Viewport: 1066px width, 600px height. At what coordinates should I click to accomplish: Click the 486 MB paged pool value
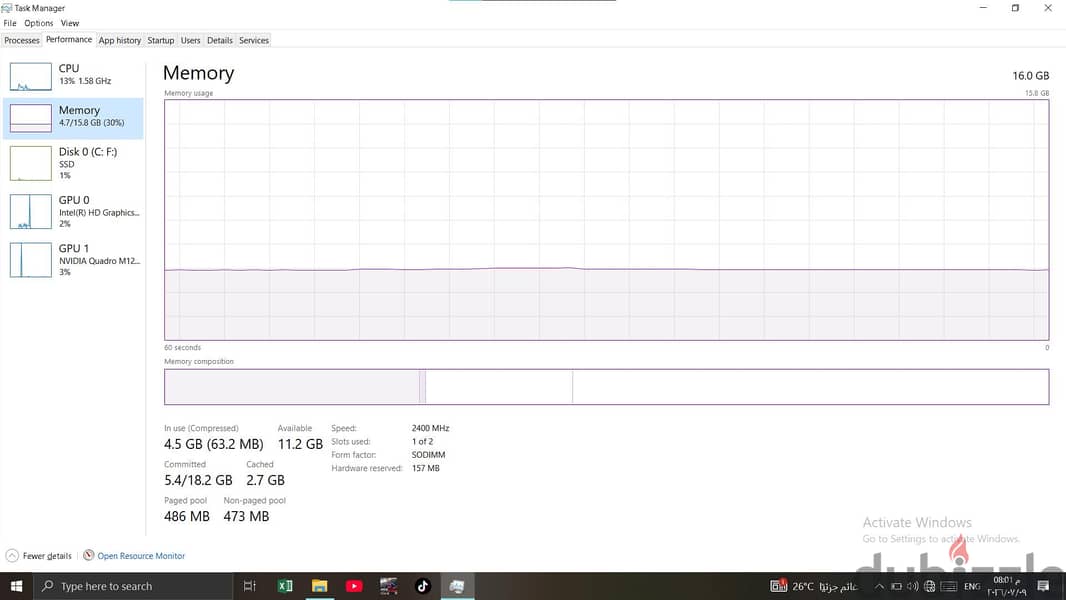[x=187, y=516]
